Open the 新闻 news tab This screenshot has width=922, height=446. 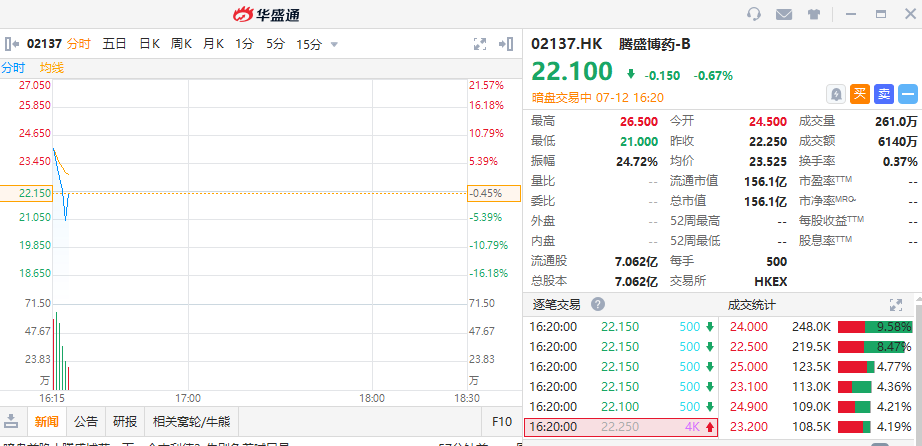[x=46, y=421]
